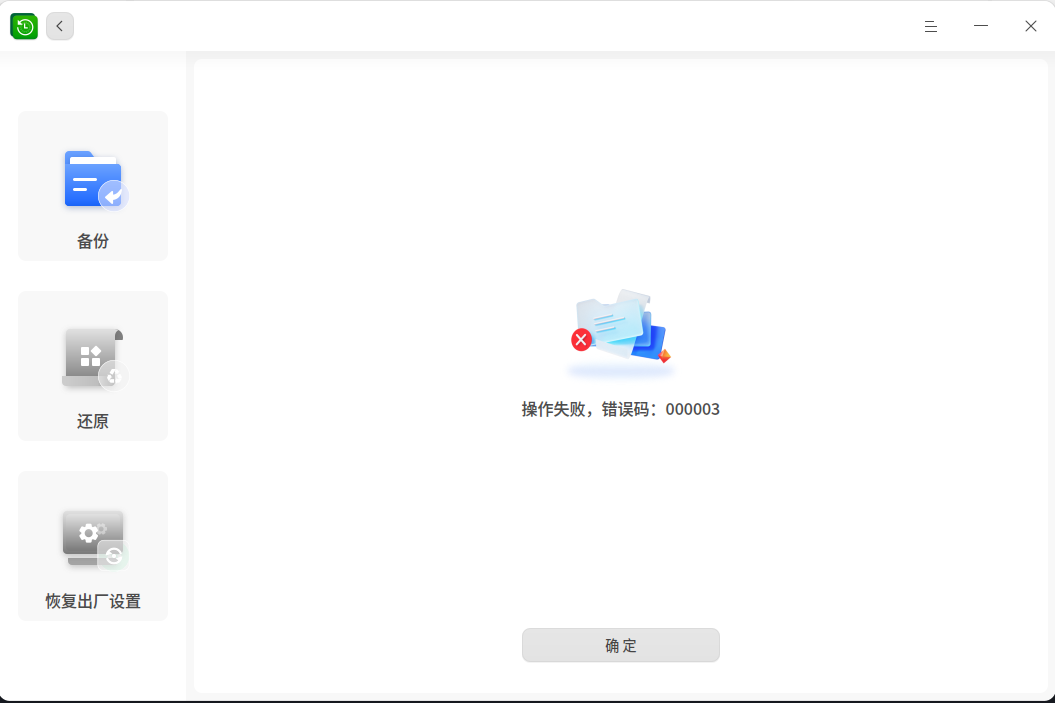
Task: Close the backup tool window
Action: click(1031, 26)
